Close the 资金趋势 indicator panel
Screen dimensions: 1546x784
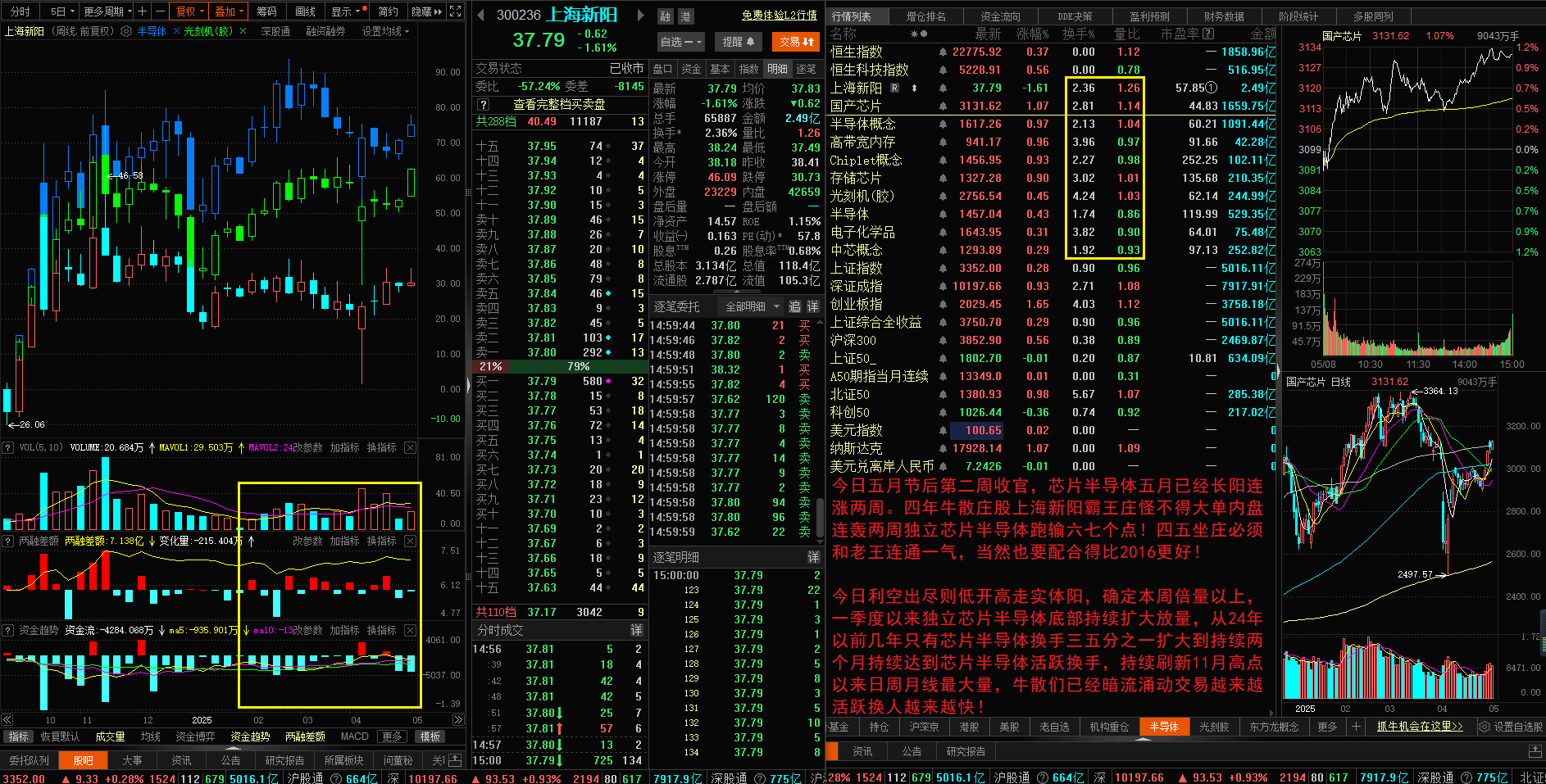click(x=410, y=631)
